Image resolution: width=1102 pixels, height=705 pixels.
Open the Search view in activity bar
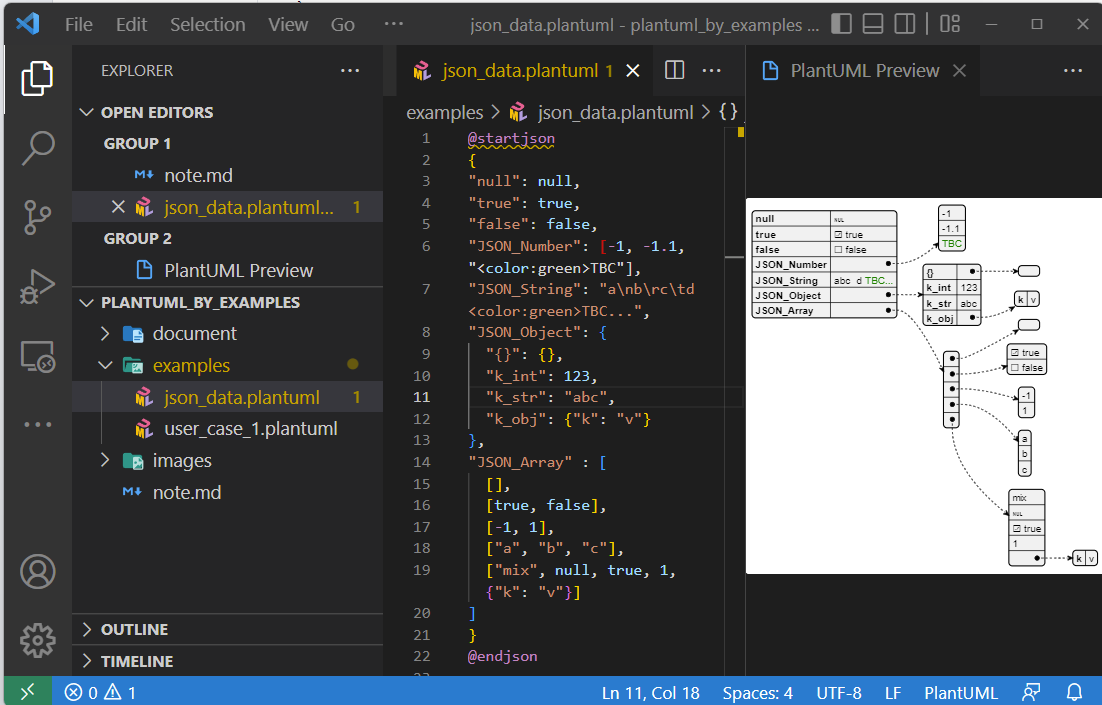[37, 148]
